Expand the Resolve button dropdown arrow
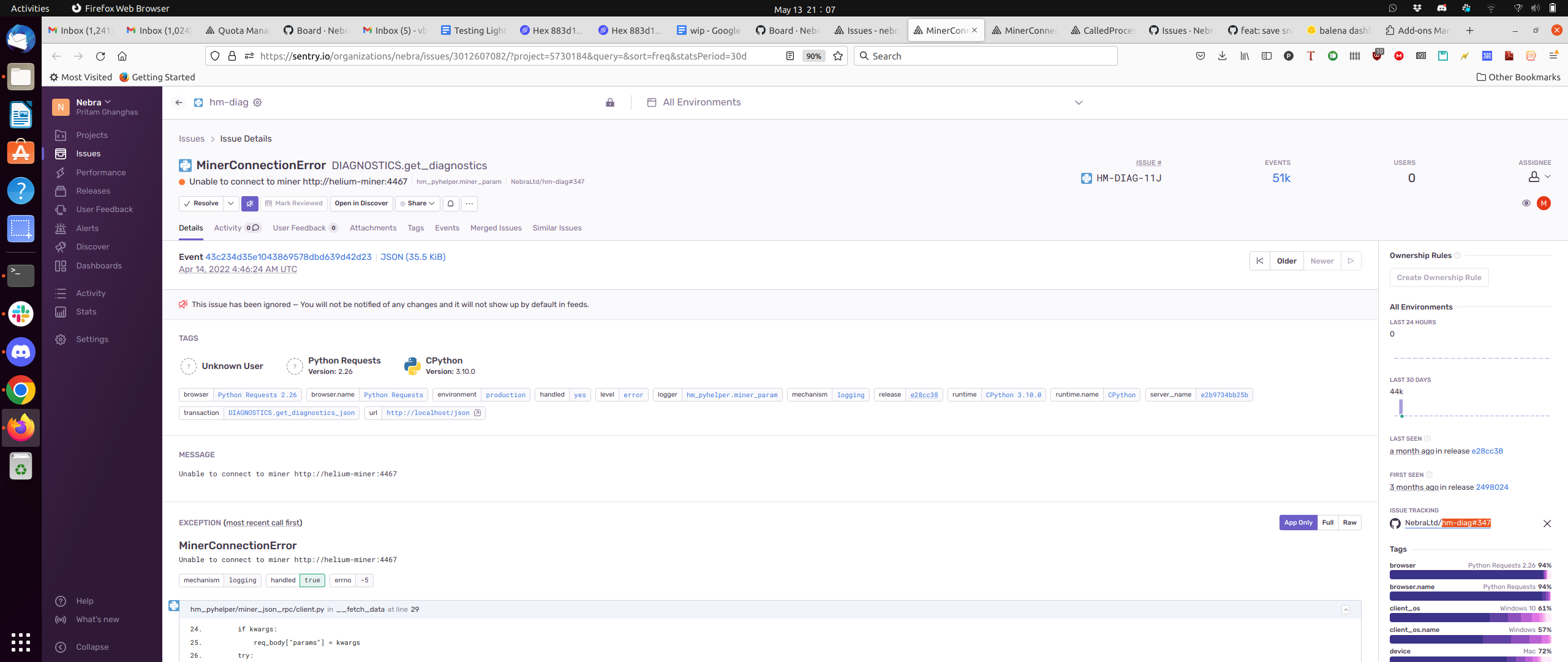The width and height of the screenshot is (1568, 662). (231, 204)
